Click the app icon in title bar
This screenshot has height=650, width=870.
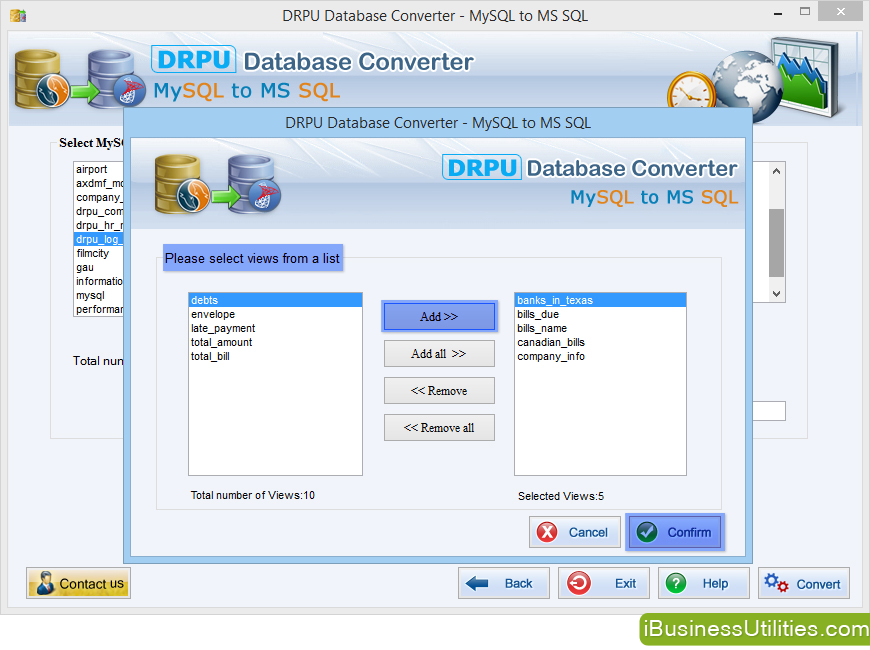coord(18,16)
